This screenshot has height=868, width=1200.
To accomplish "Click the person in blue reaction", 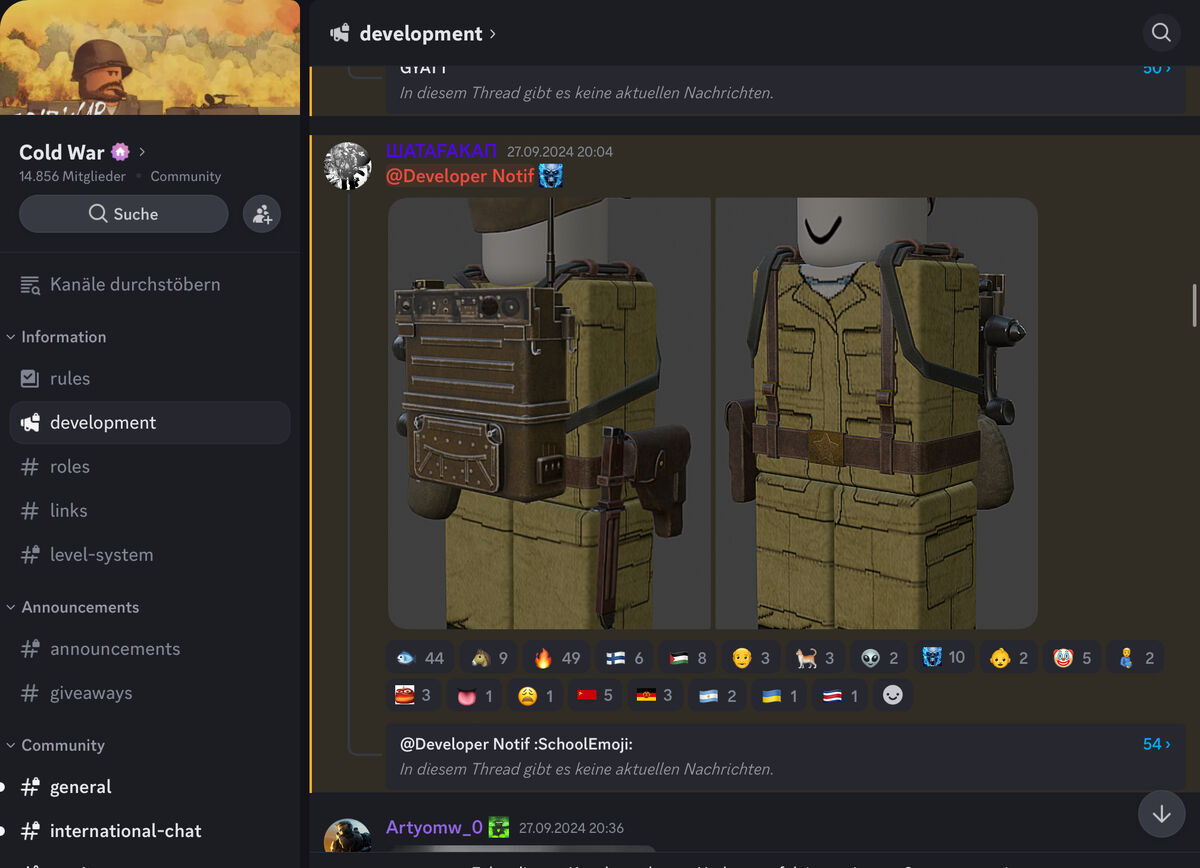I will coord(1135,657).
